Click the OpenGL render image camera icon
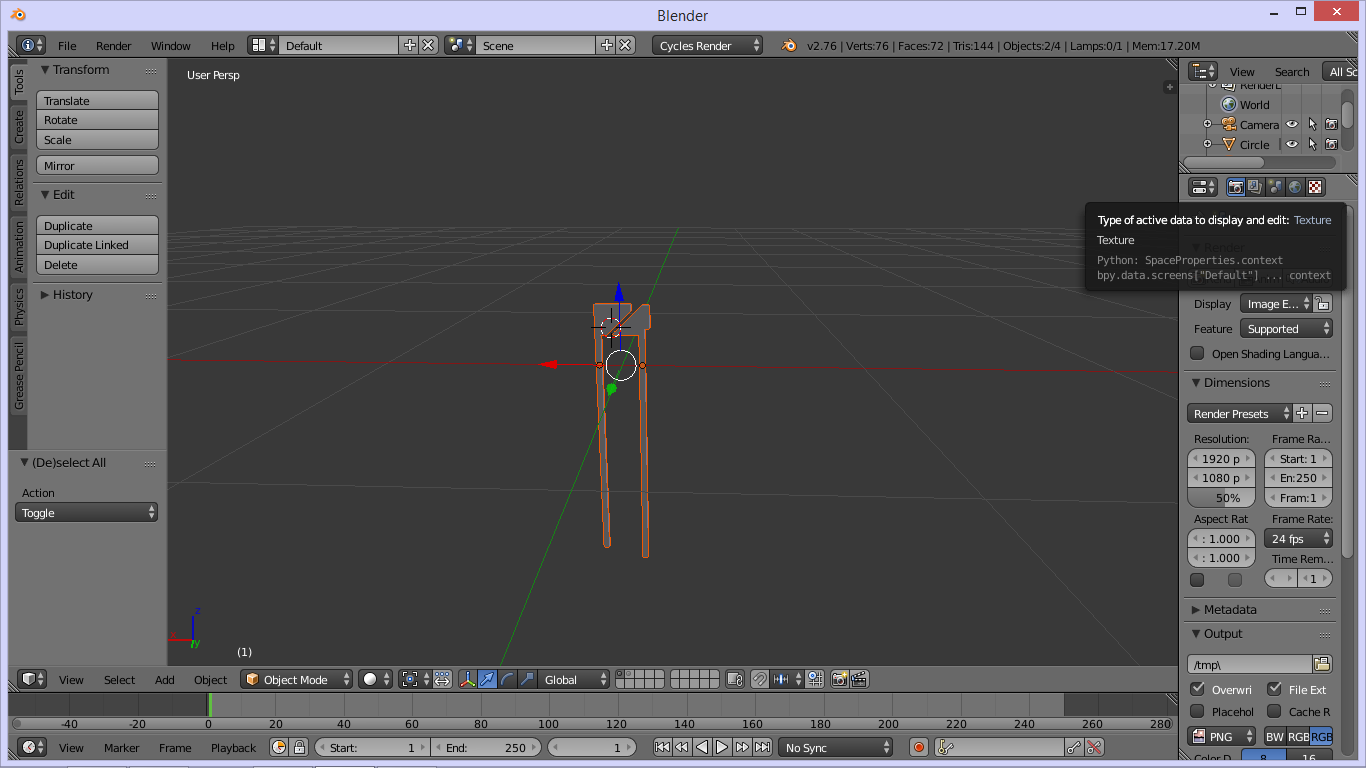 pos(839,679)
